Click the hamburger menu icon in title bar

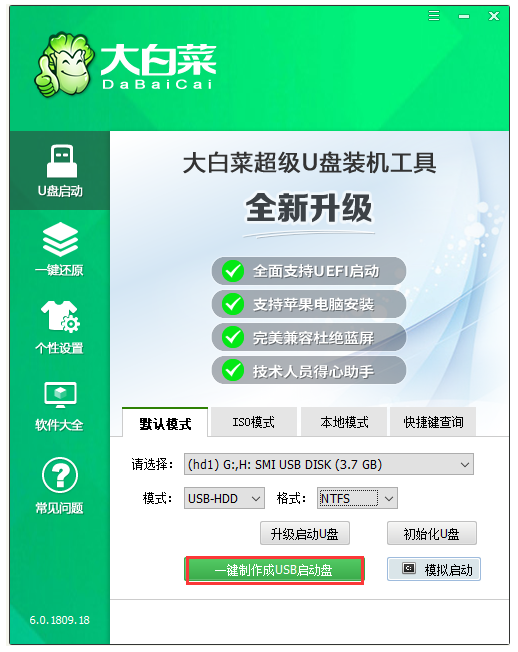point(434,16)
